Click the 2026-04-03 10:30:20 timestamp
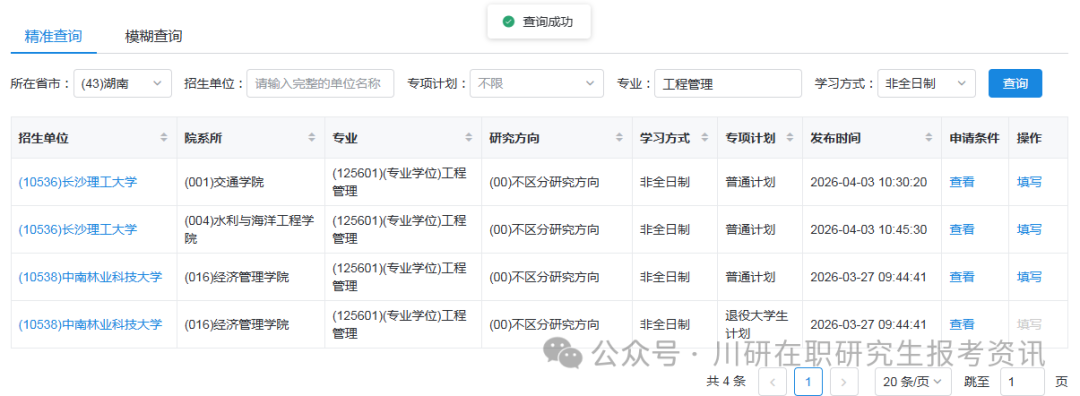The width and height of the screenshot is (1080, 396). click(x=868, y=183)
